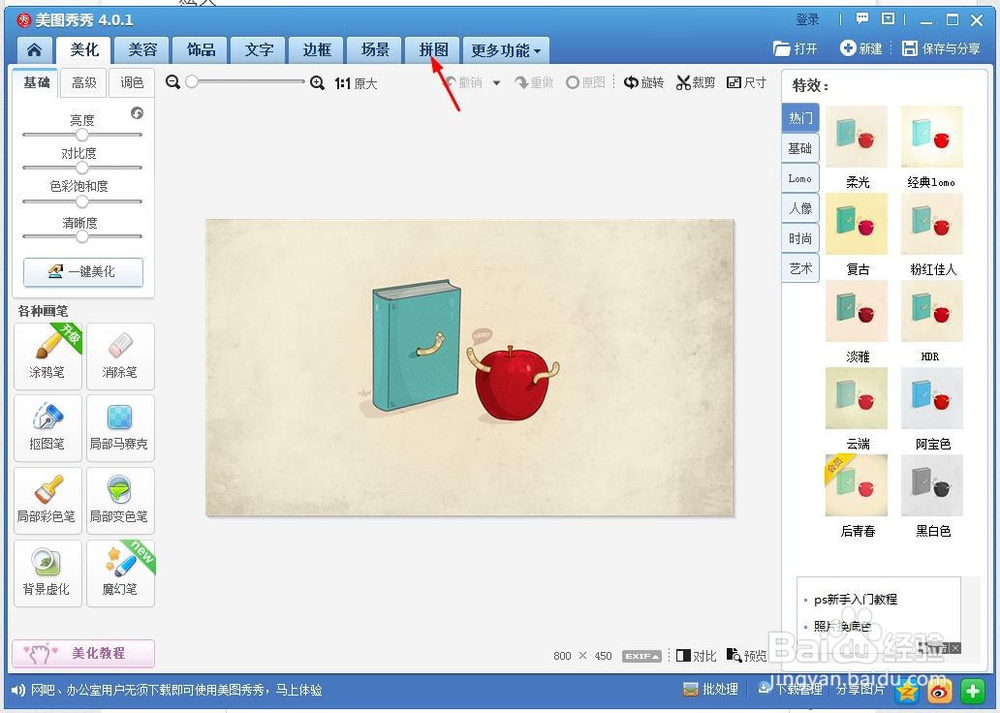Select the Lomo effects category
The width and height of the screenshot is (1000, 713).
[x=800, y=179]
